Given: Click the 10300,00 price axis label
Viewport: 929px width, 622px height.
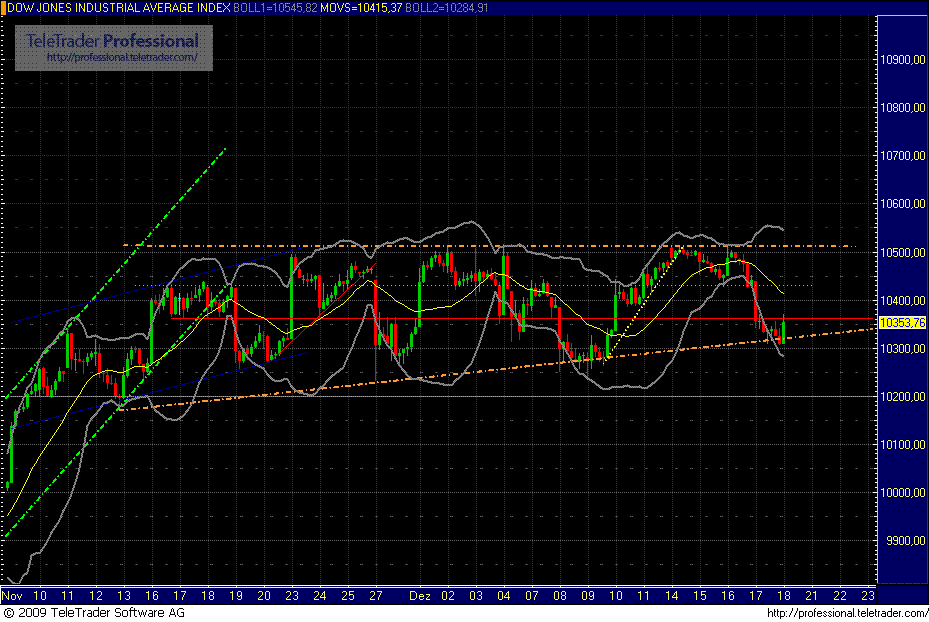Looking at the screenshot, I should point(902,348).
